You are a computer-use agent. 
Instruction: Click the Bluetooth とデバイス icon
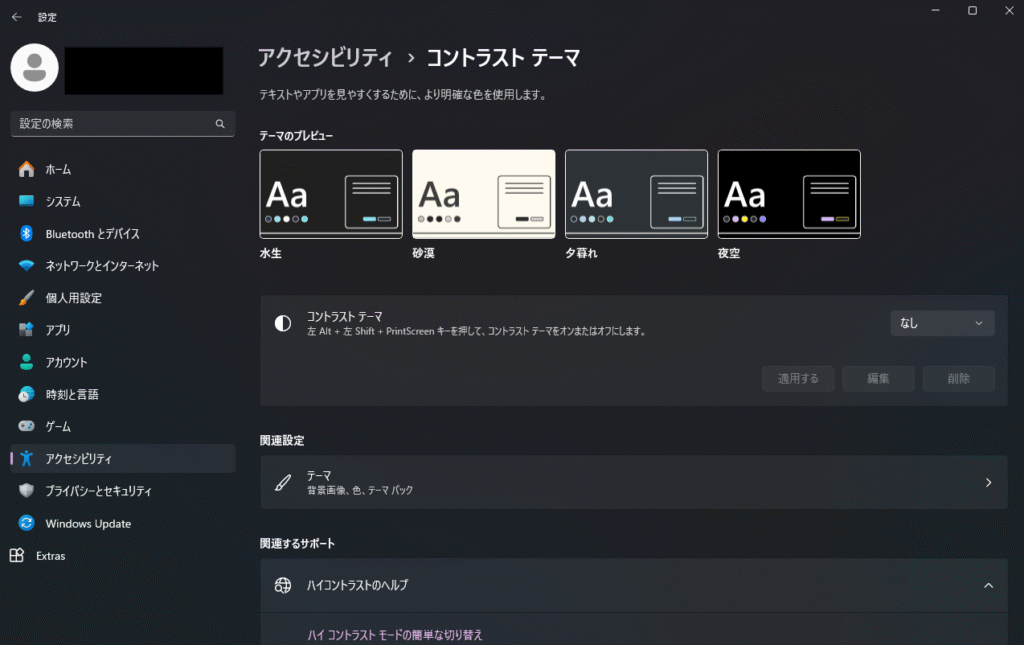27,233
